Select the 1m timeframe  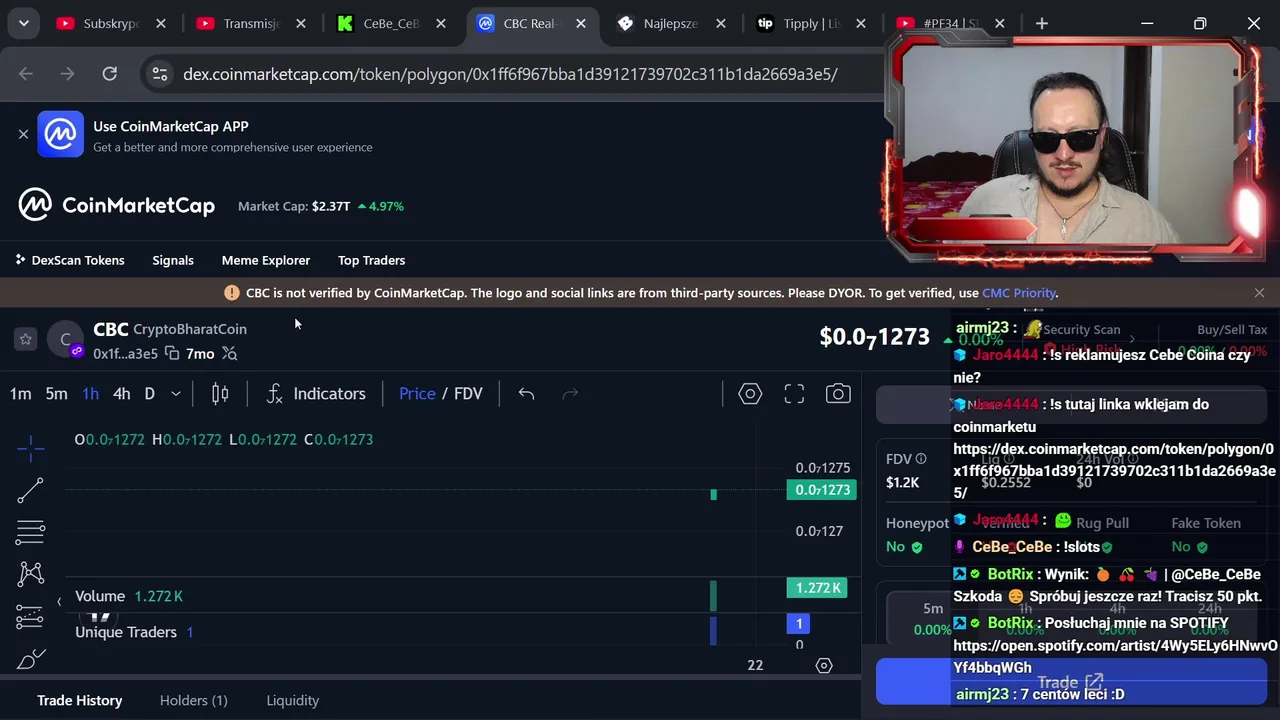tap(20, 394)
